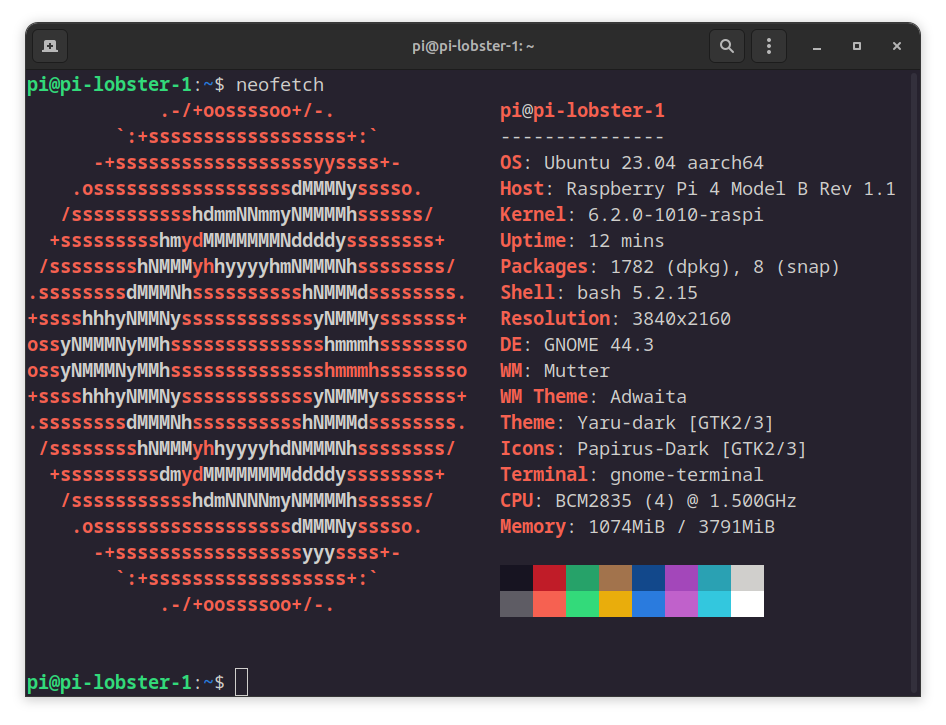Click the dark gray color block

516,604
